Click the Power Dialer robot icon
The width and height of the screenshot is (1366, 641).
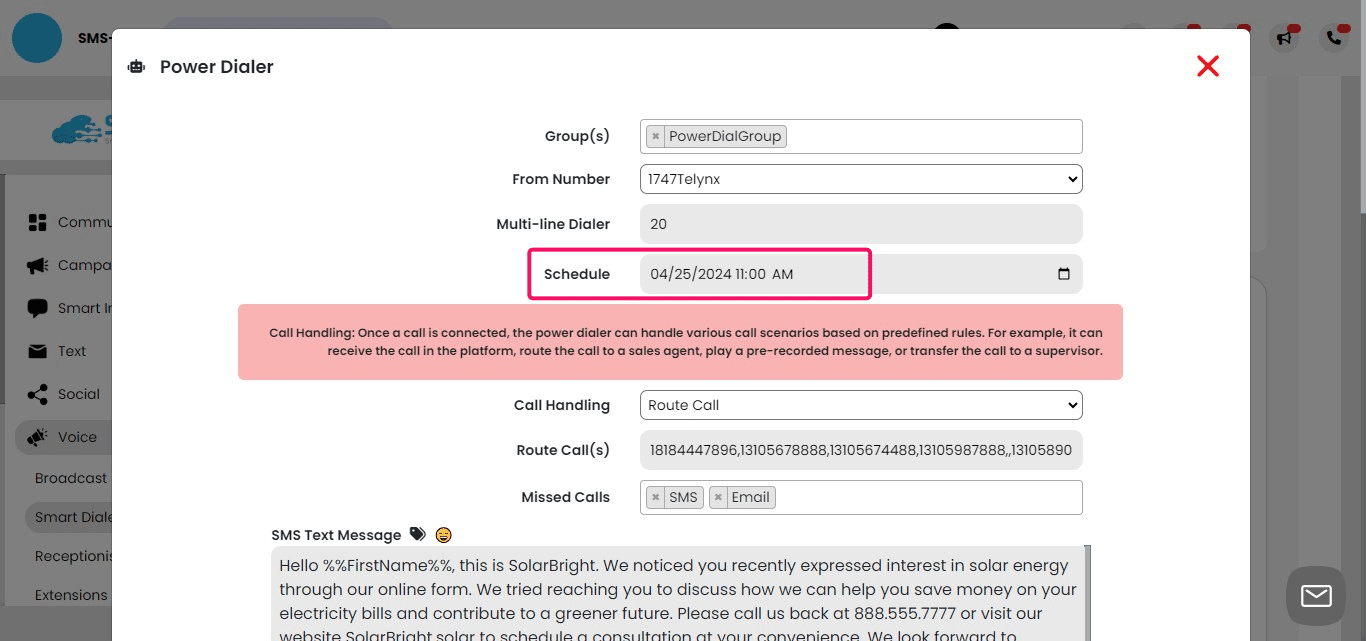click(x=136, y=67)
